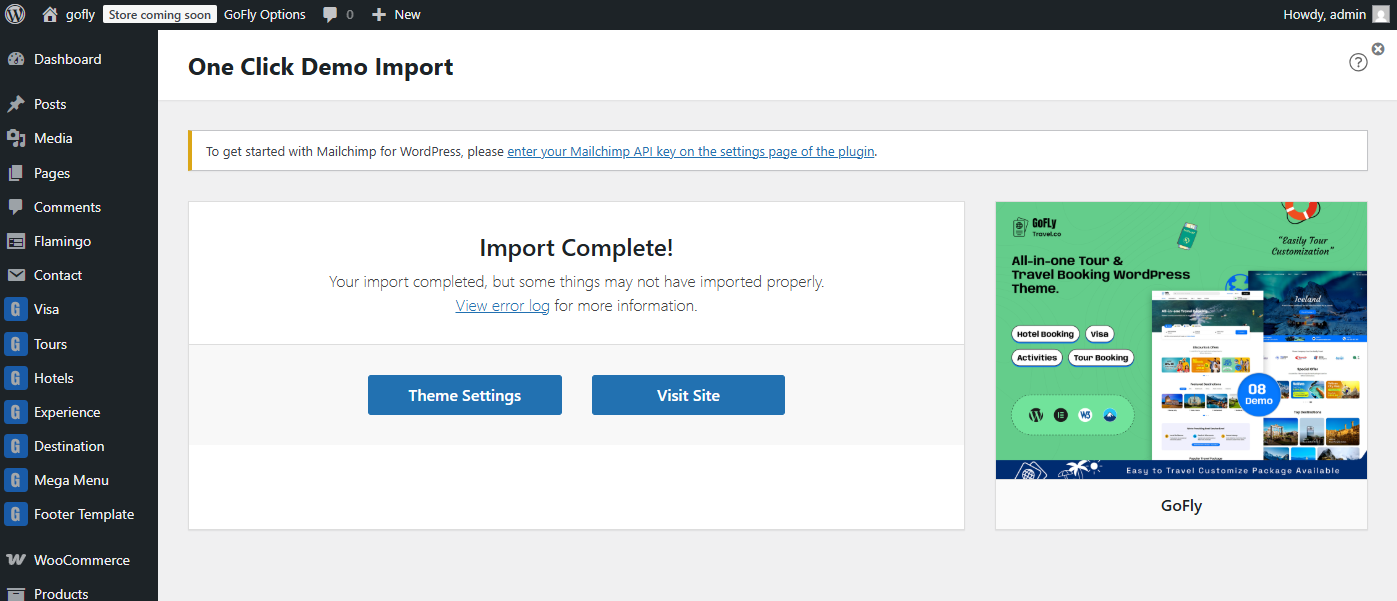Click the Comments speech bubble sidebar icon
1397x601 pixels.
click(x=16, y=207)
